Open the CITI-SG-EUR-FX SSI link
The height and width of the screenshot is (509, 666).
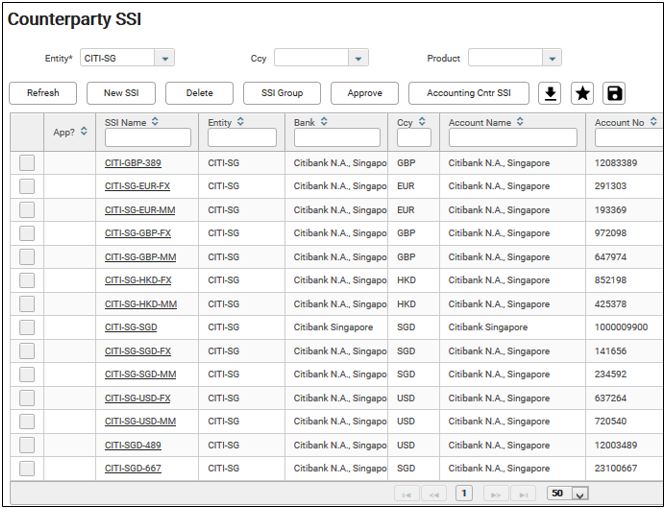pyautogui.click(x=138, y=186)
